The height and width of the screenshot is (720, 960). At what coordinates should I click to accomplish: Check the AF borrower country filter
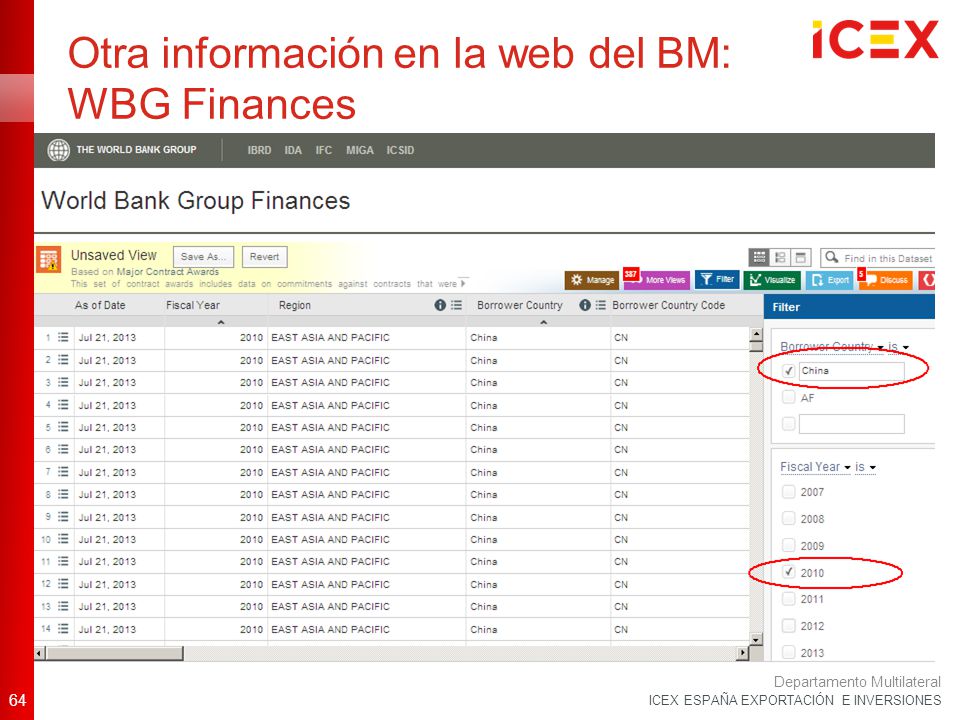coord(789,397)
